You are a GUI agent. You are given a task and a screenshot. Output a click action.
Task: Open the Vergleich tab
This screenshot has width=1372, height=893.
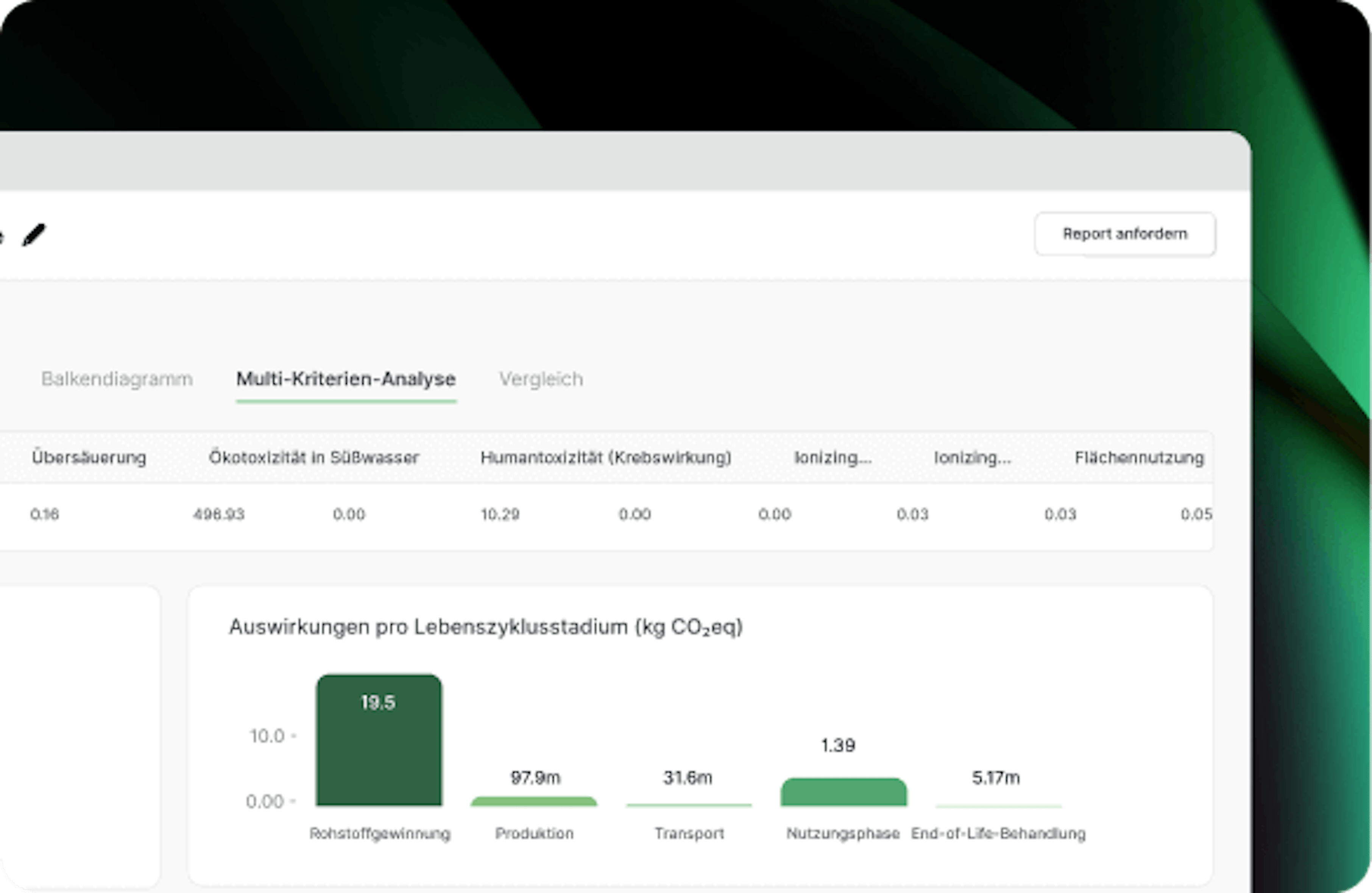click(541, 379)
